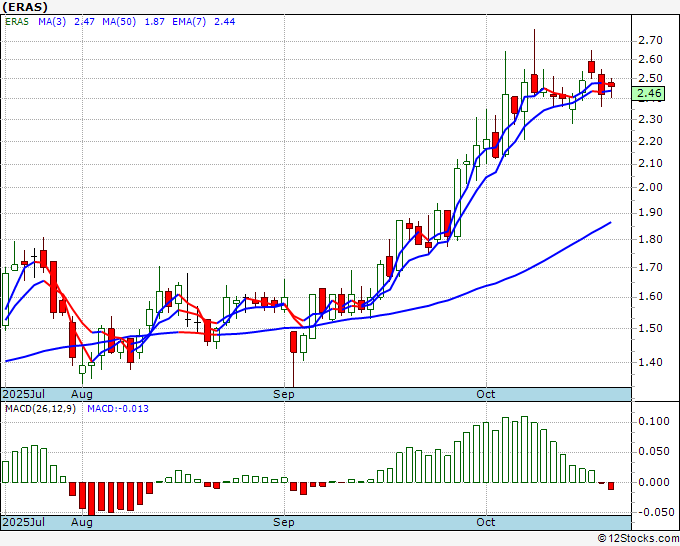
Task: Click the (ERAS) ticker title
Action: pos(25,6)
